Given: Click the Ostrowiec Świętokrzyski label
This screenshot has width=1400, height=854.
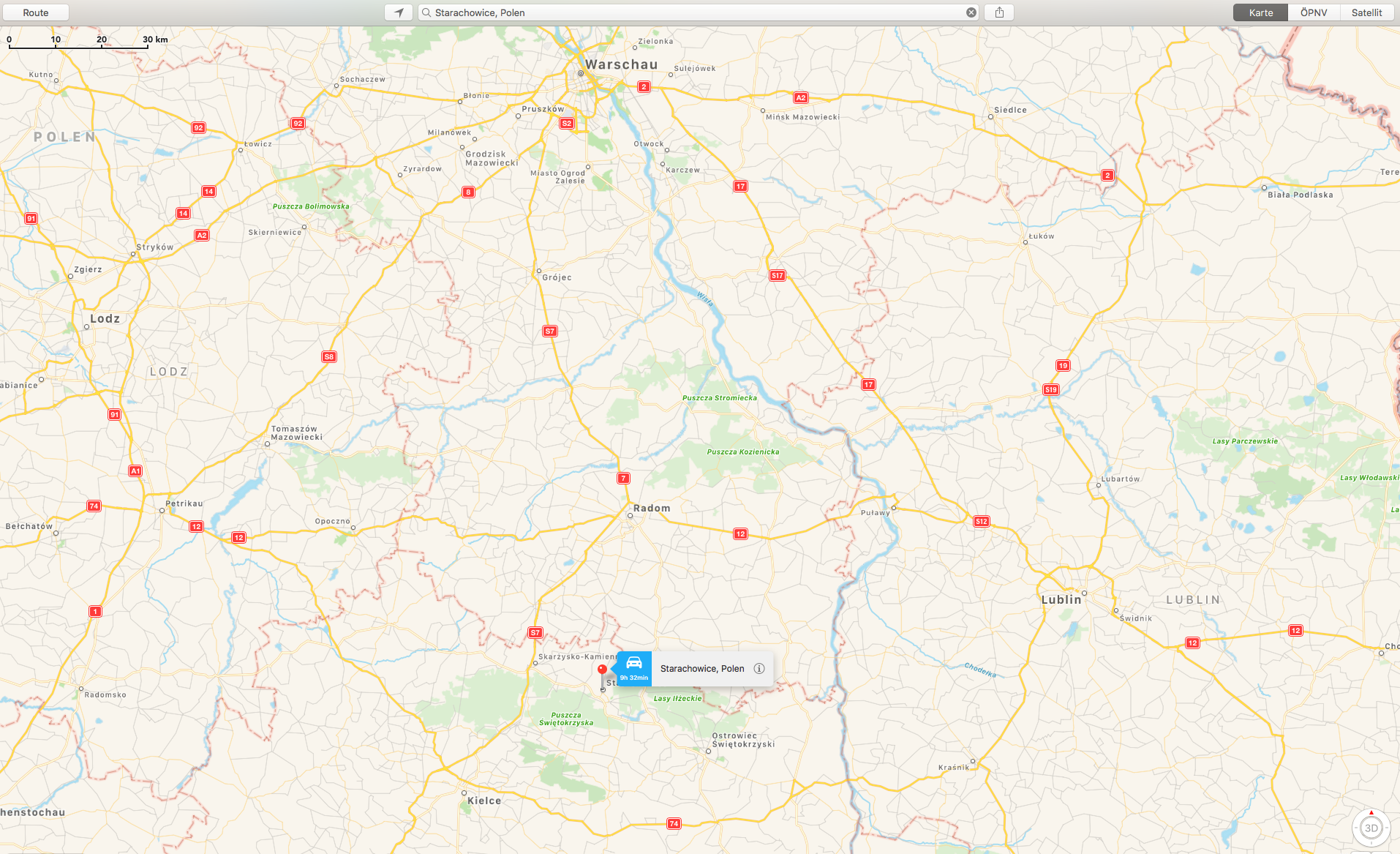Looking at the screenshot, I should point(742,740).
